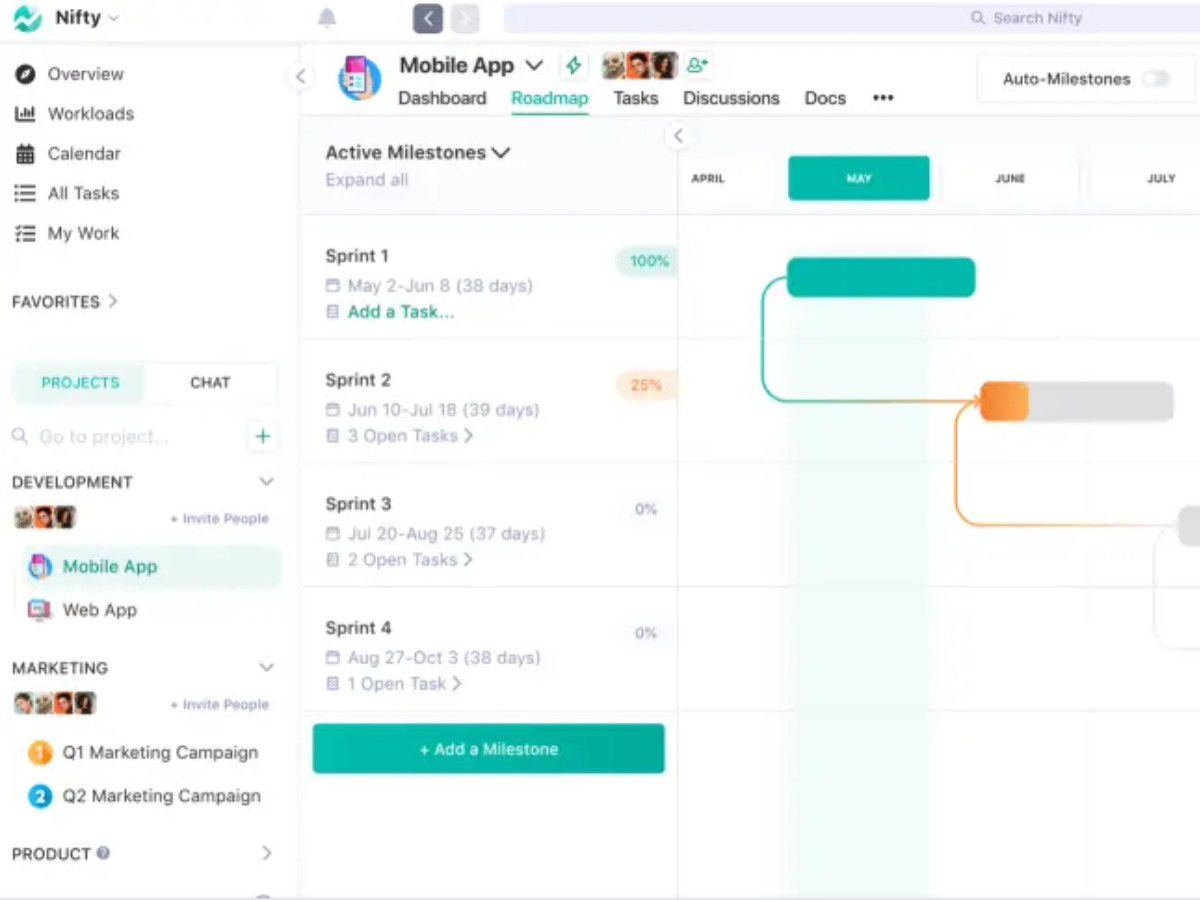This screenshot has height=900, width=1200.
Task: Click the Go to project input
Action: (x=125, y=437)
